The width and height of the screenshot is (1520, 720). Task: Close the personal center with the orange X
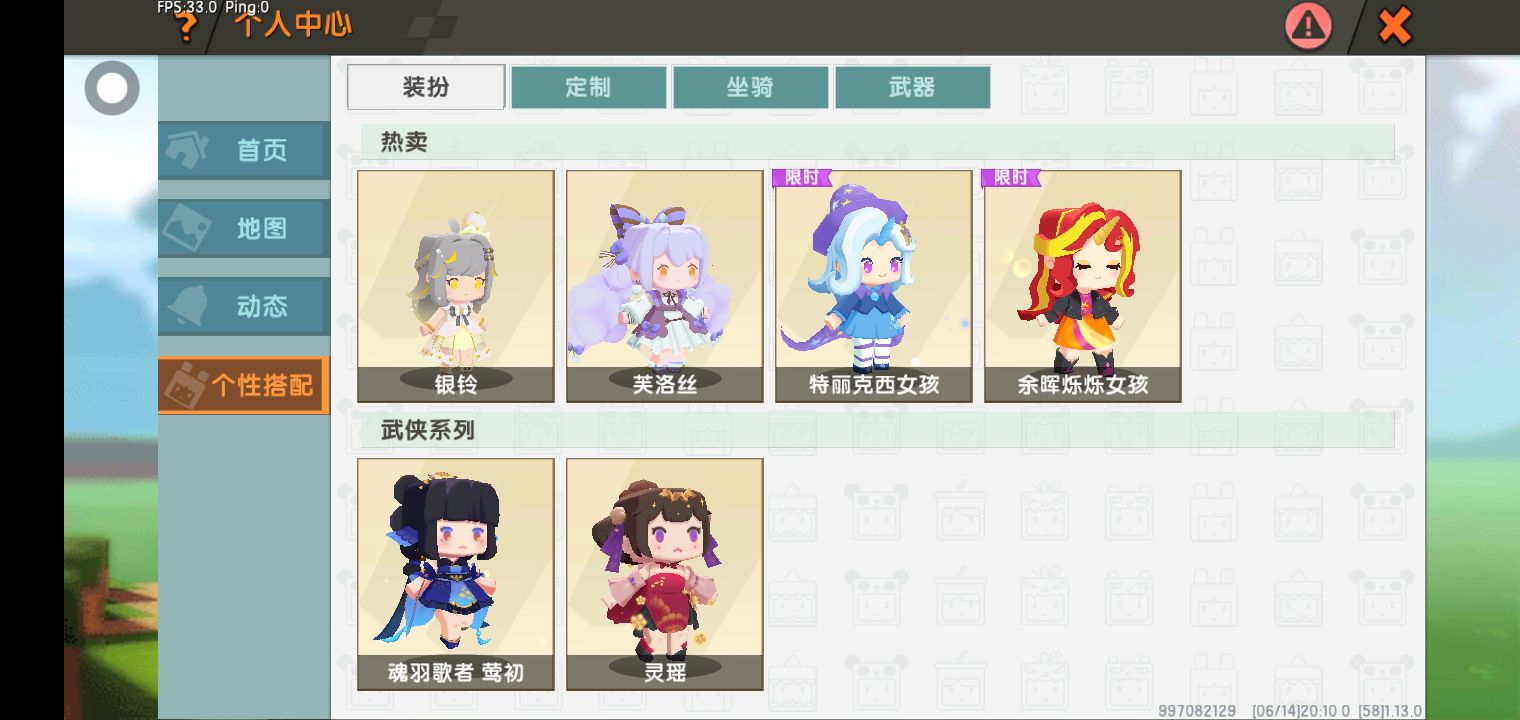click(1394, 26)
